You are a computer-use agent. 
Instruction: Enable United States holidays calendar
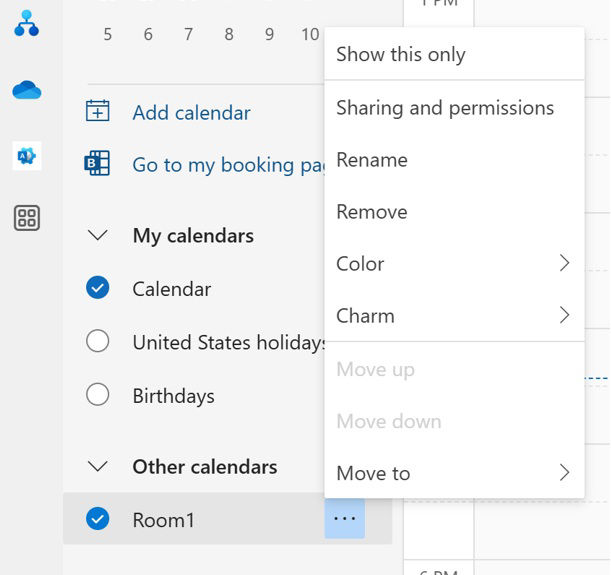(x=97, y=342)
